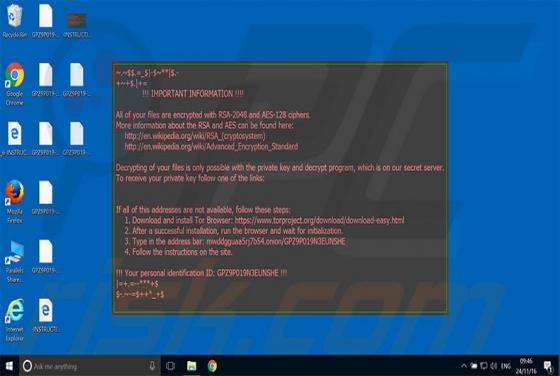Launch Chrome from the taskbar
The image size is (560, 376).
coord(212,366)
